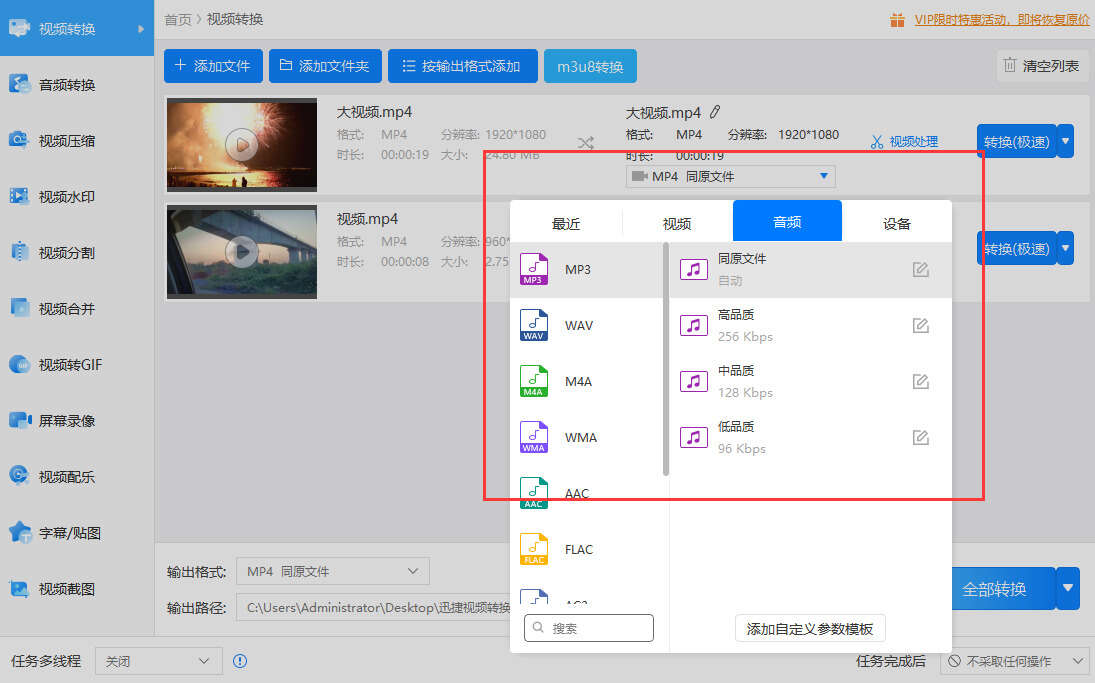Expand the 全部转换 dropdown arrow
Image resolution: width=1095 pixels, height=683 pixels.
click(x=1068, y=588)
